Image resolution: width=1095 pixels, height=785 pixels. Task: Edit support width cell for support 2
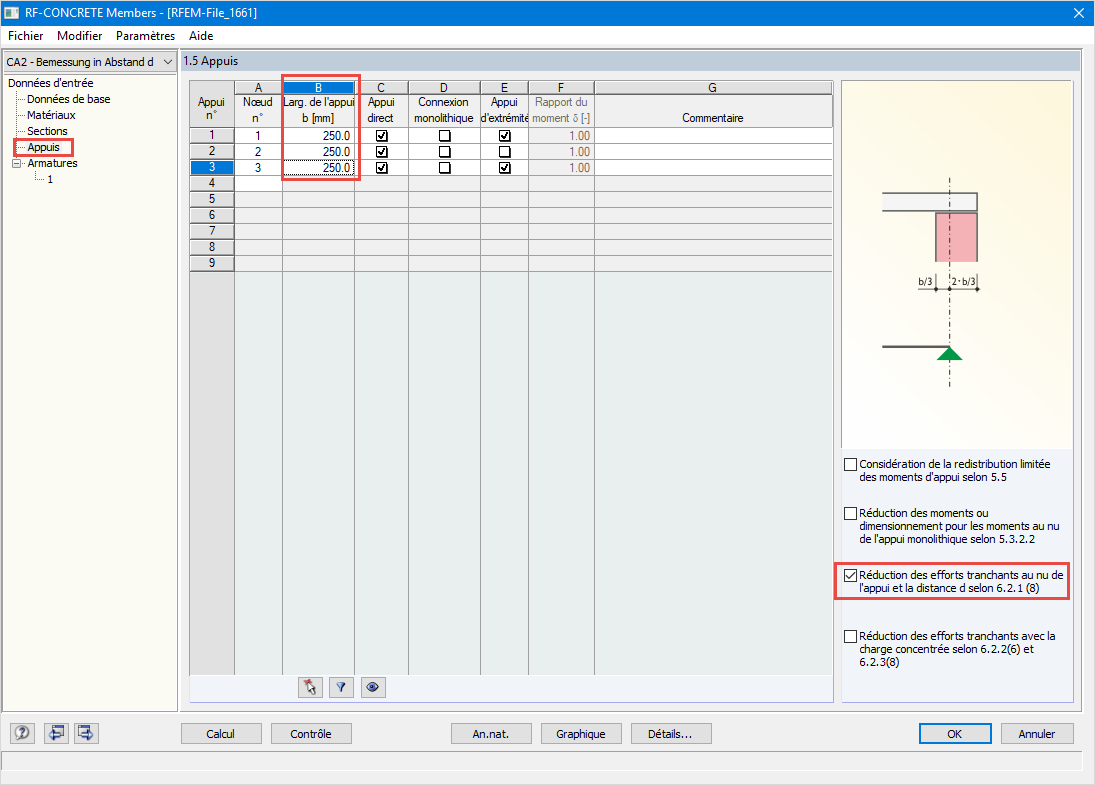click(318, 152)
